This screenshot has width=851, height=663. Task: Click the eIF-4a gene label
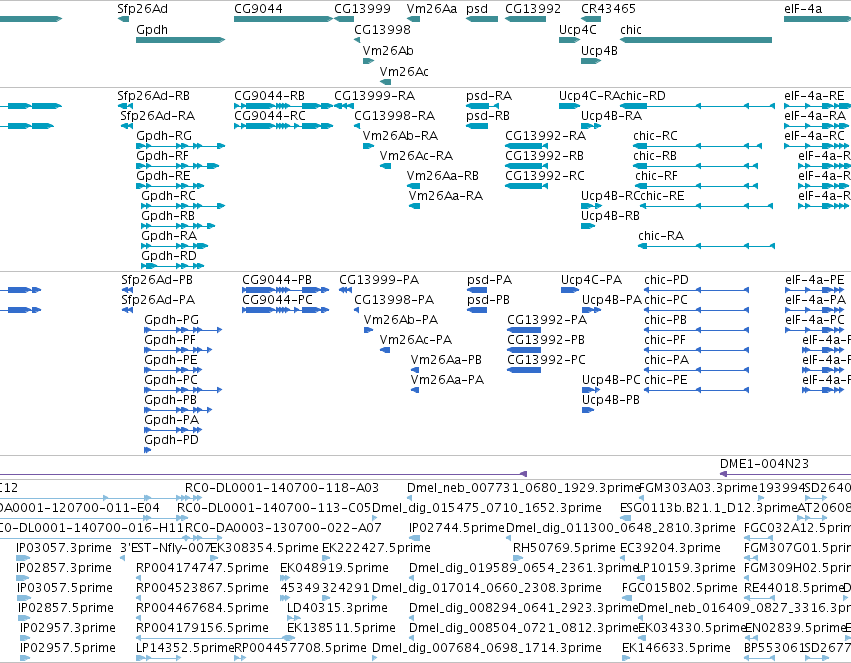coord(803,9)
